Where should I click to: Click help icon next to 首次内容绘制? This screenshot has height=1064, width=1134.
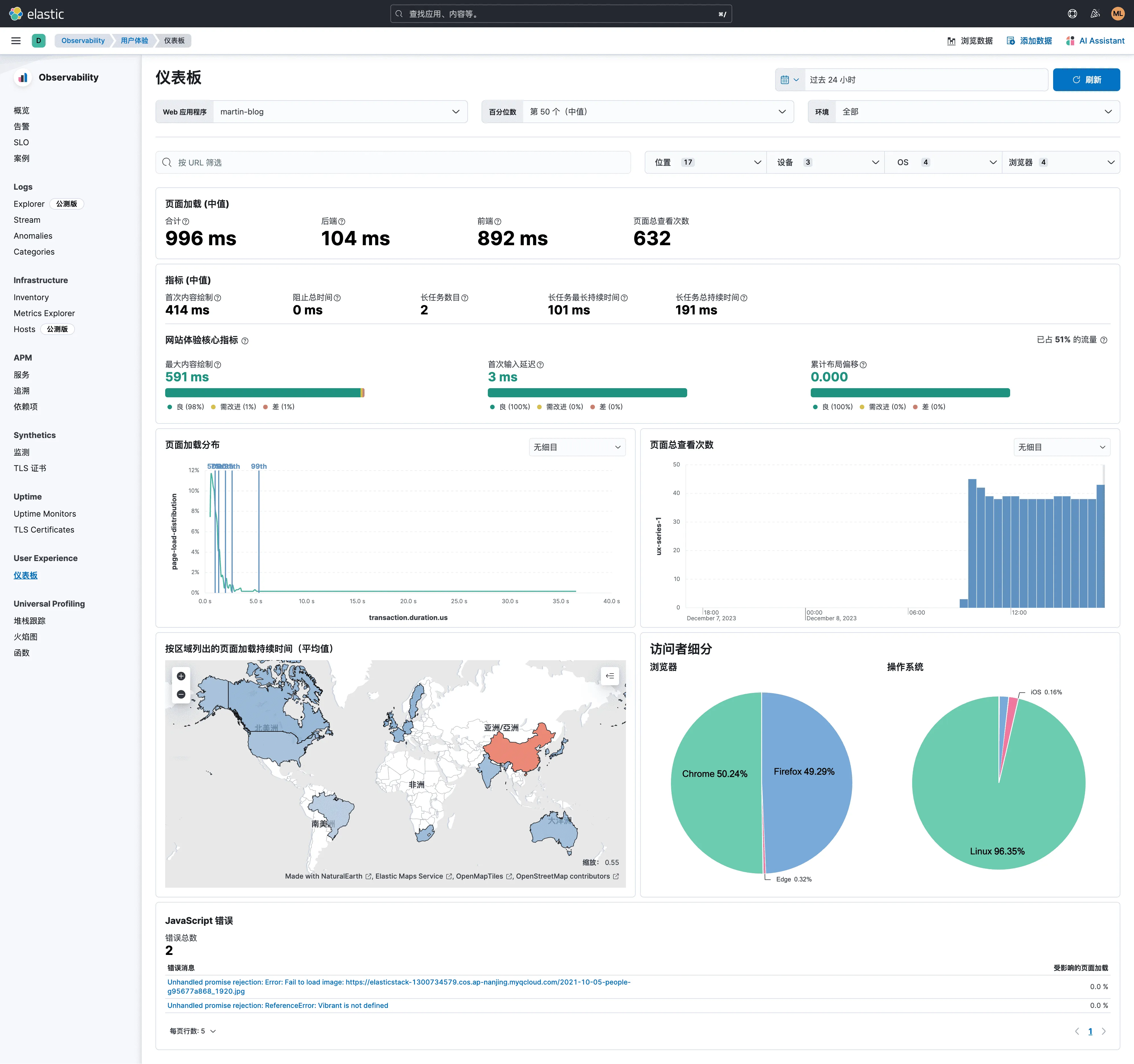tap(218, 298)
